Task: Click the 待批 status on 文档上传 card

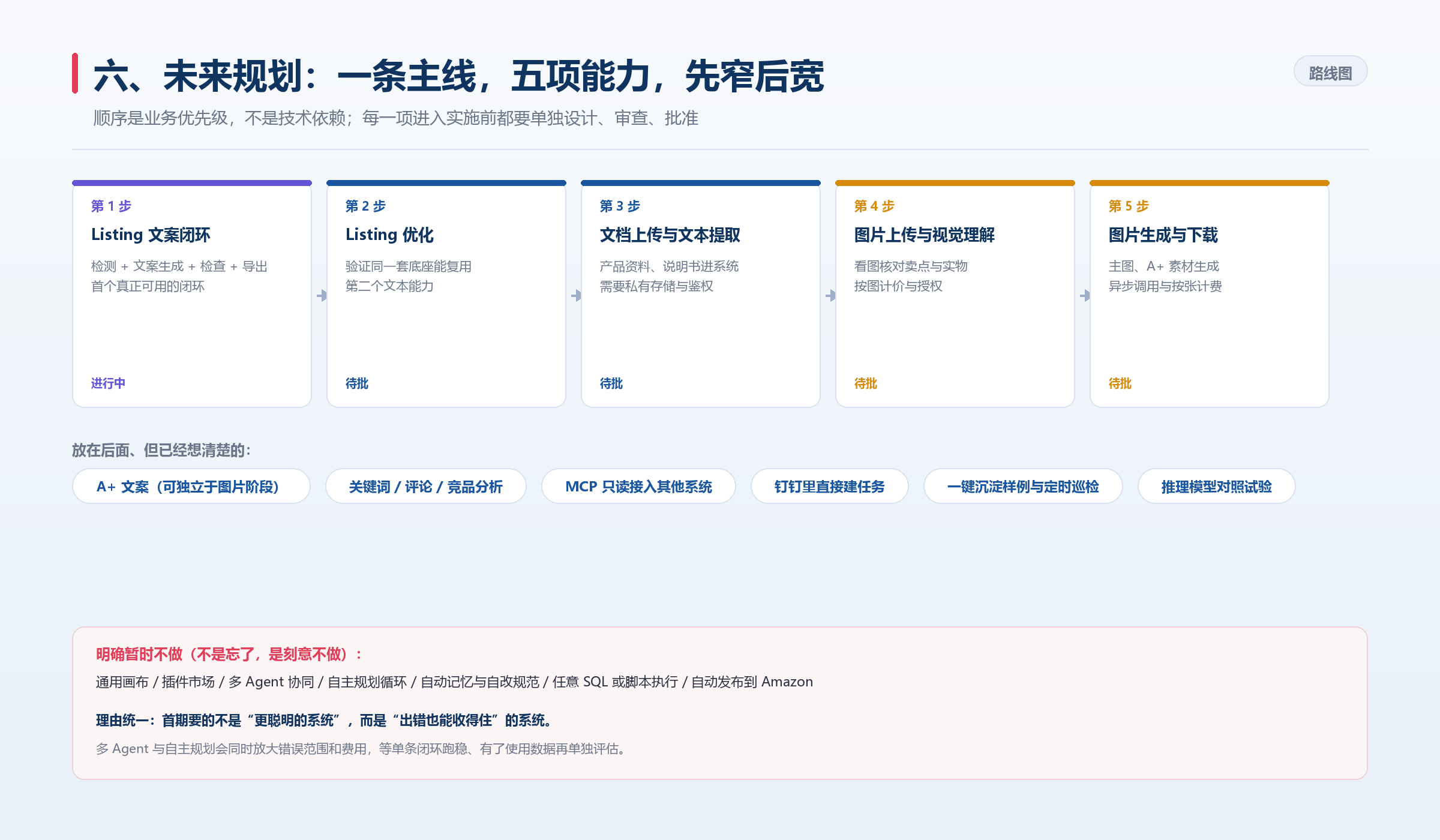Action: pyautogui.click(x=611, y=383)
